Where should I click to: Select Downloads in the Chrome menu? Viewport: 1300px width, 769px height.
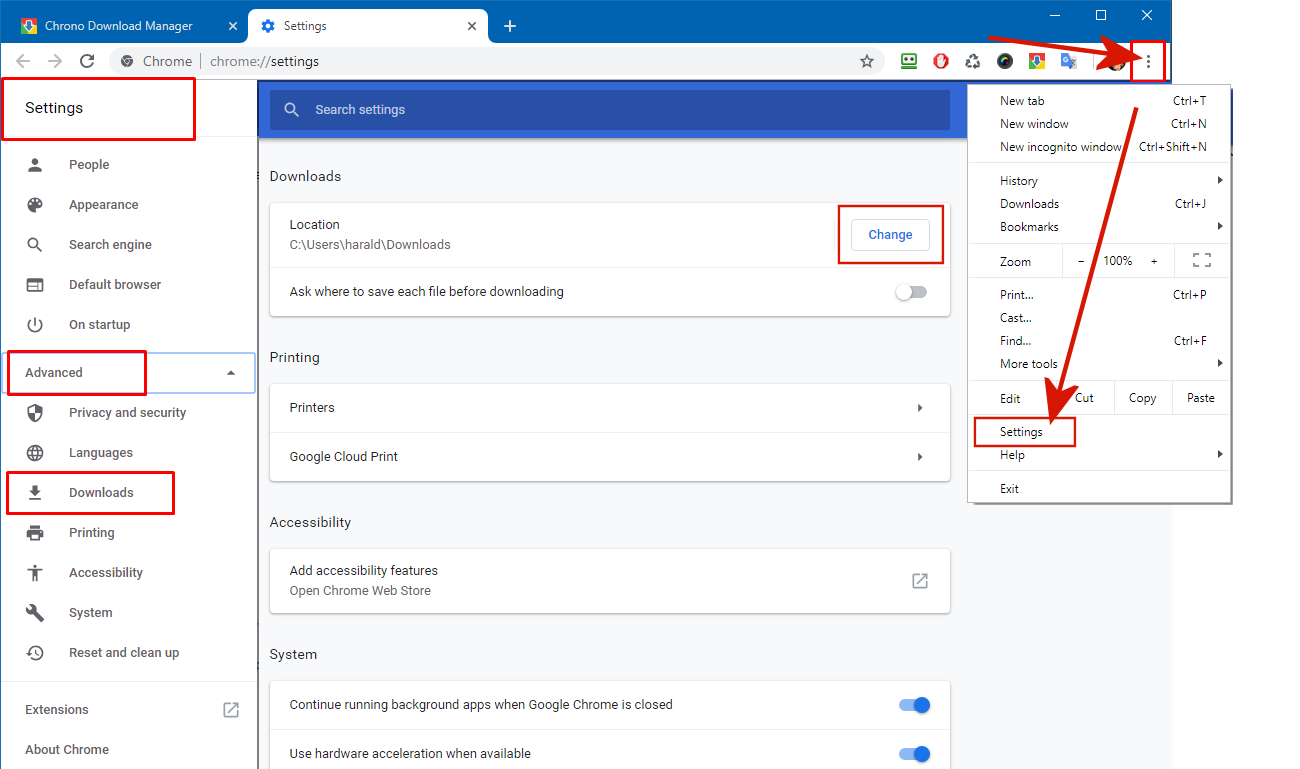(x=1099, y=204)
